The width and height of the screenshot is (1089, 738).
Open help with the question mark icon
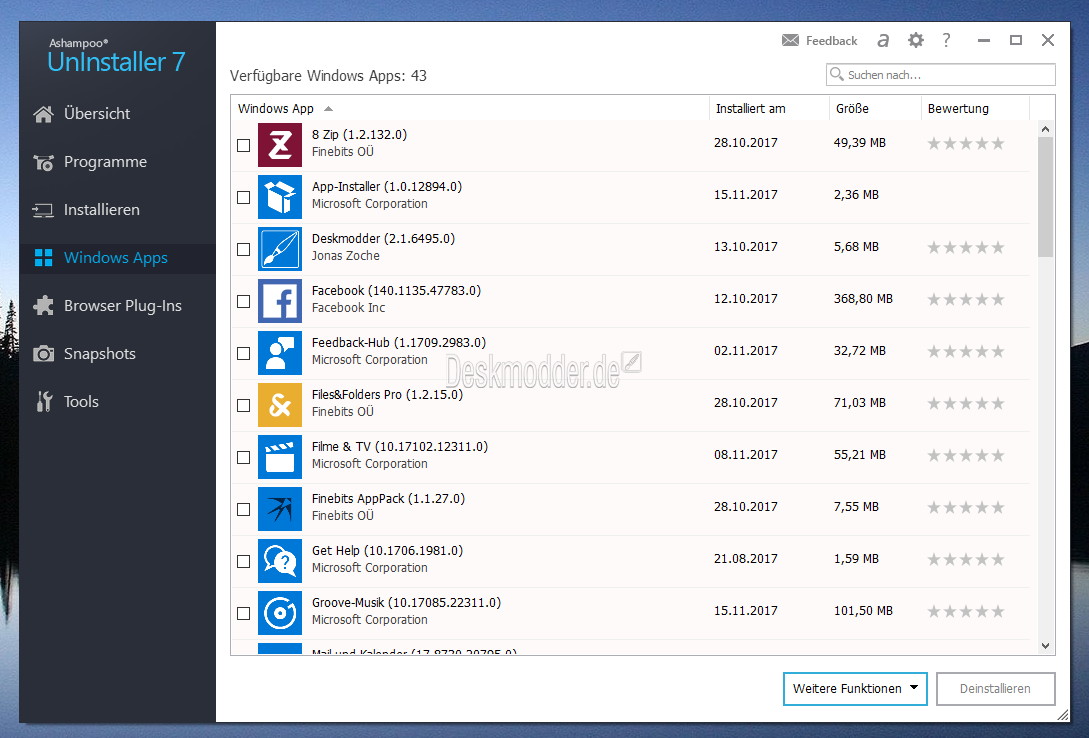click(x=946, y=40)
